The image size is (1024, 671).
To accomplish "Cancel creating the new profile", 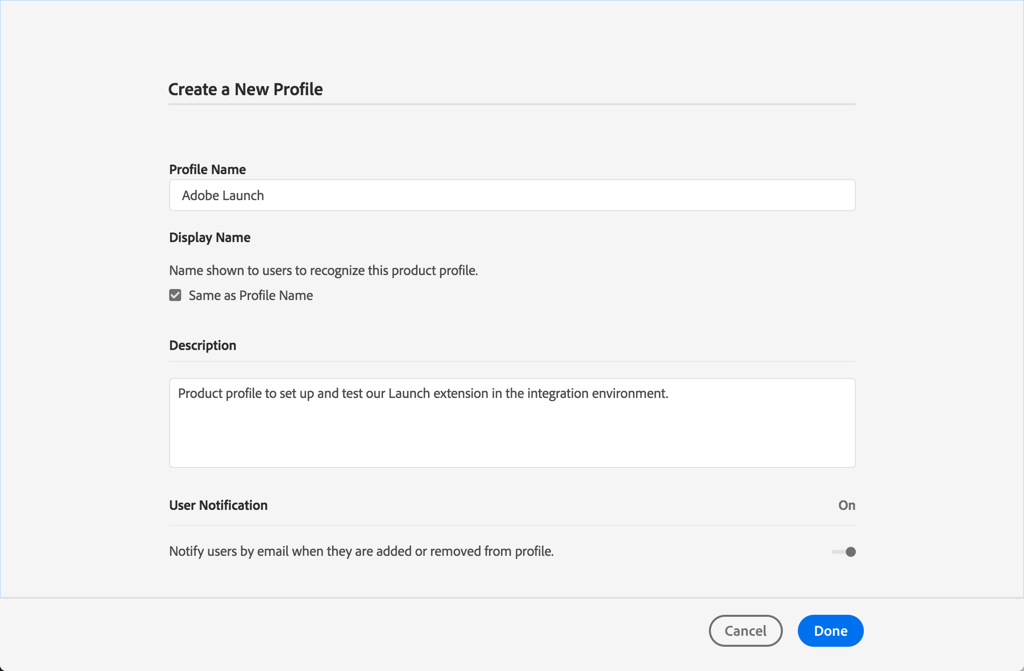I will click(x=745, y=630).
